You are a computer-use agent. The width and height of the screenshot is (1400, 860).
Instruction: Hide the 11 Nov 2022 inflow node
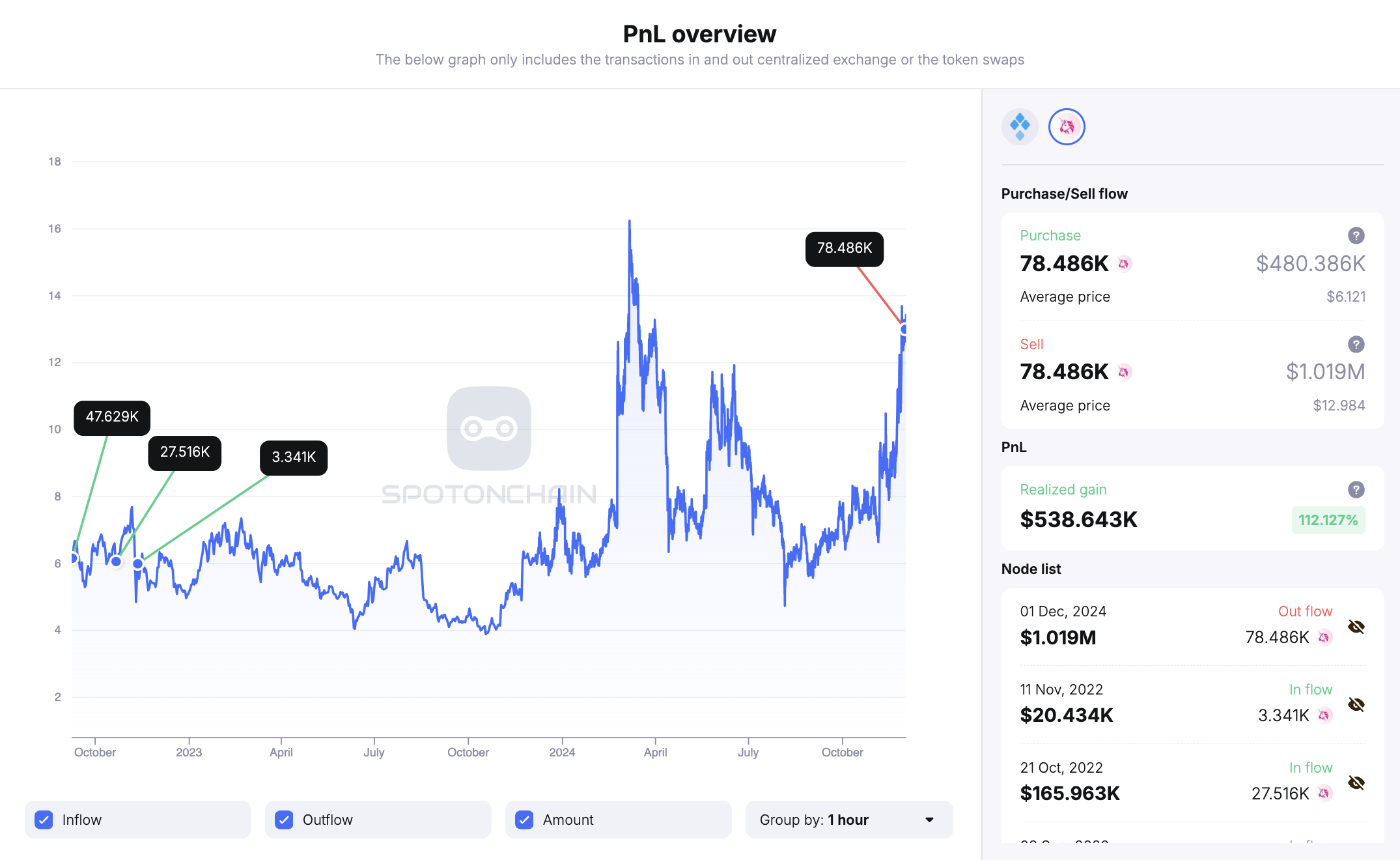point(1356,704)
